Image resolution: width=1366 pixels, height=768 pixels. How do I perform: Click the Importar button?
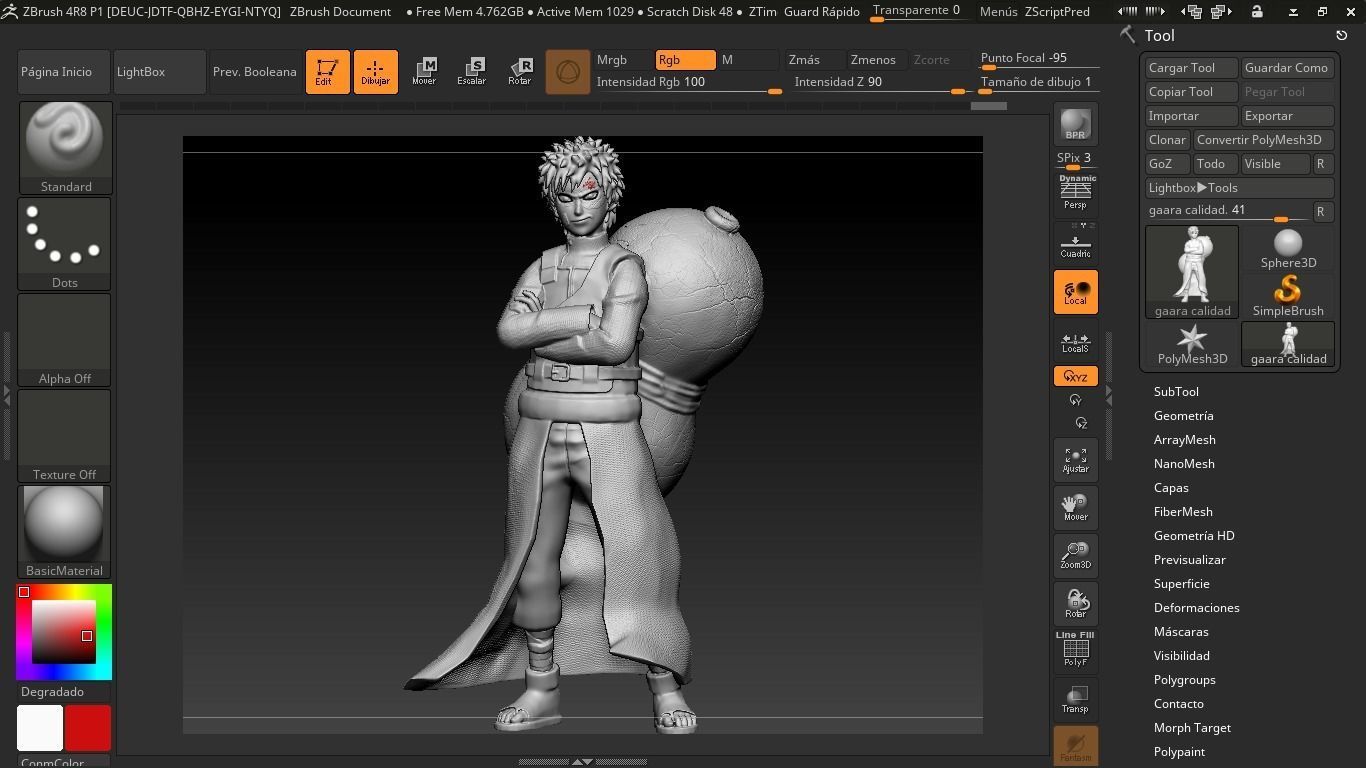point(1192,116)
